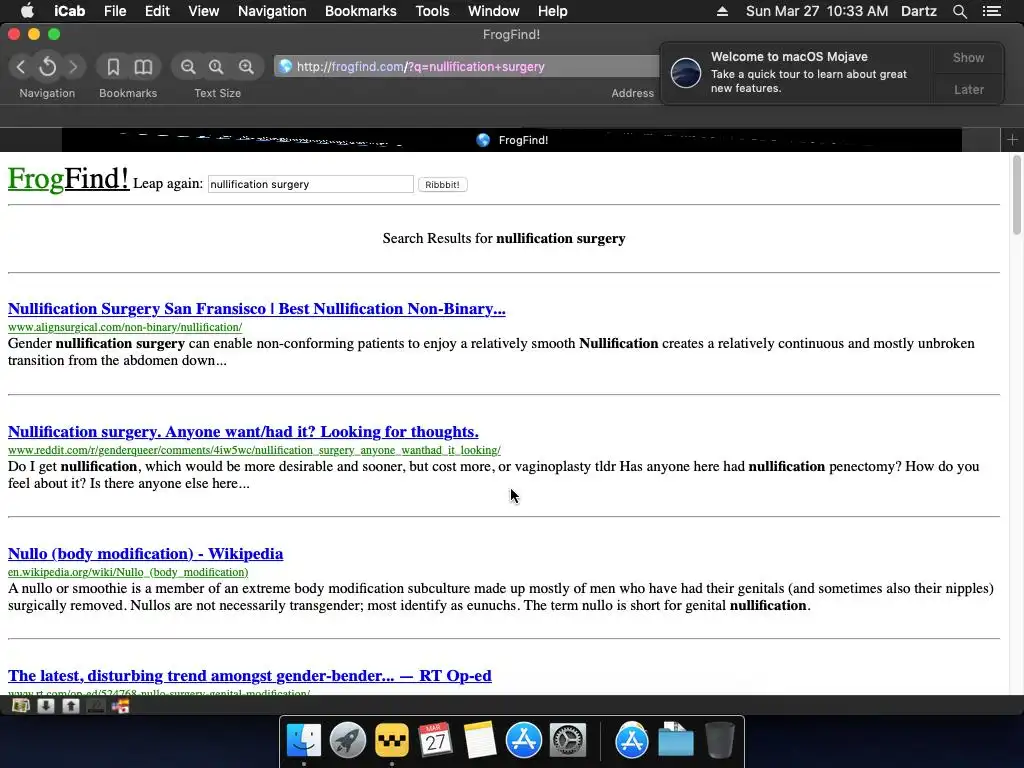This screenshot has height=768, width=1024.
Task: Open the Help menu
Action: [x=552, y=11]
